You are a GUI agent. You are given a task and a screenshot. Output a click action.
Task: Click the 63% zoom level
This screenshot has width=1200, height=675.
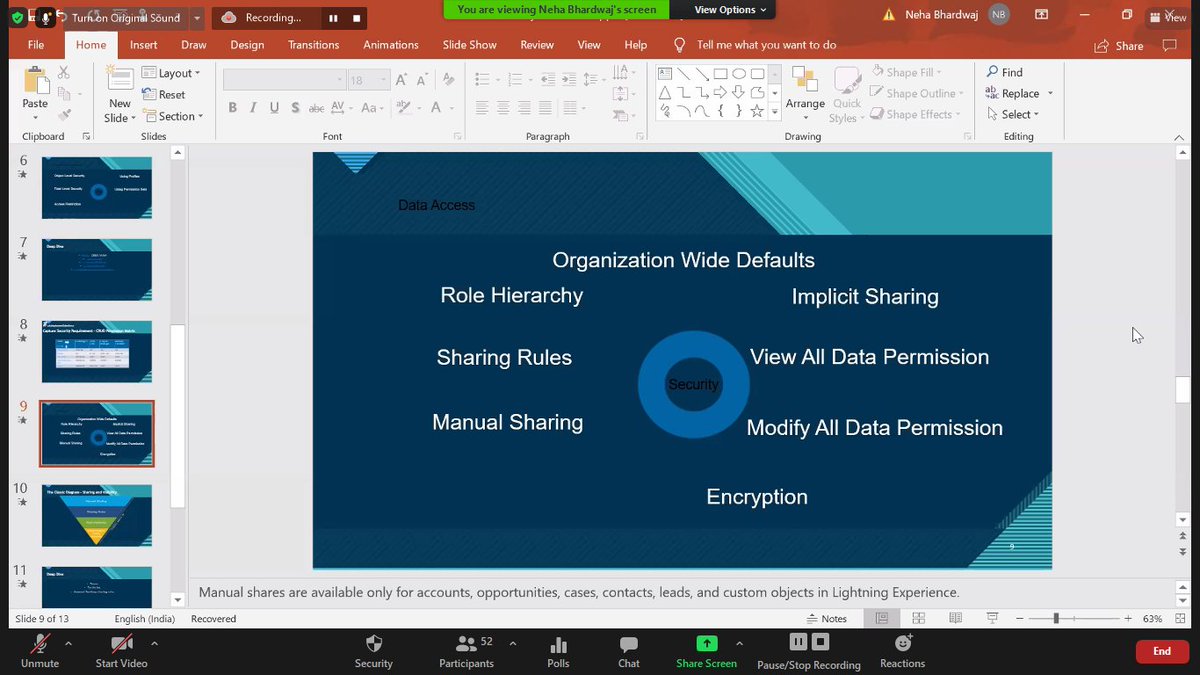1153,619
